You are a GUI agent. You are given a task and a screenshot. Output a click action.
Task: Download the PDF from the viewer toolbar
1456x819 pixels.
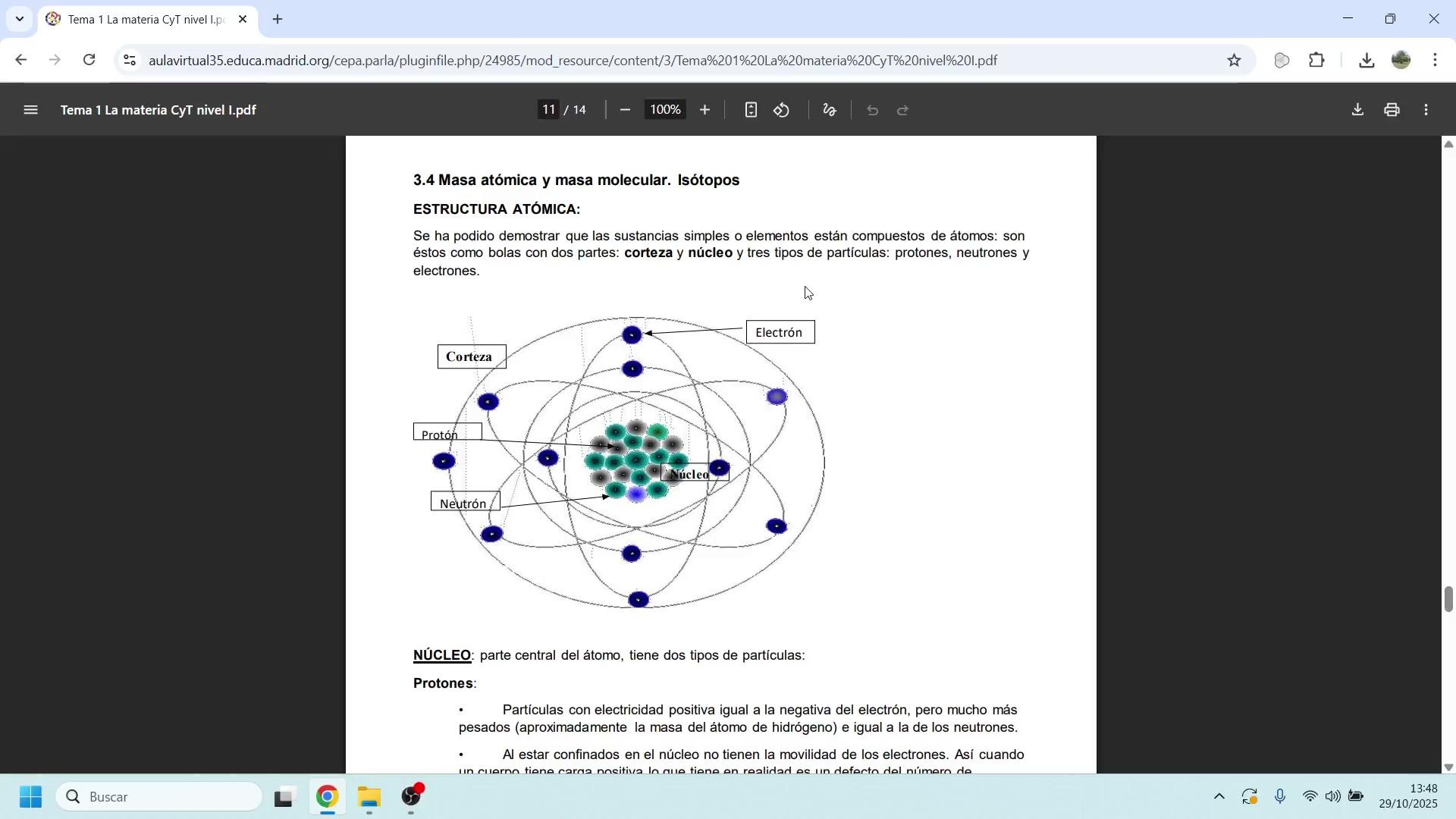(x=1357, y=111)
